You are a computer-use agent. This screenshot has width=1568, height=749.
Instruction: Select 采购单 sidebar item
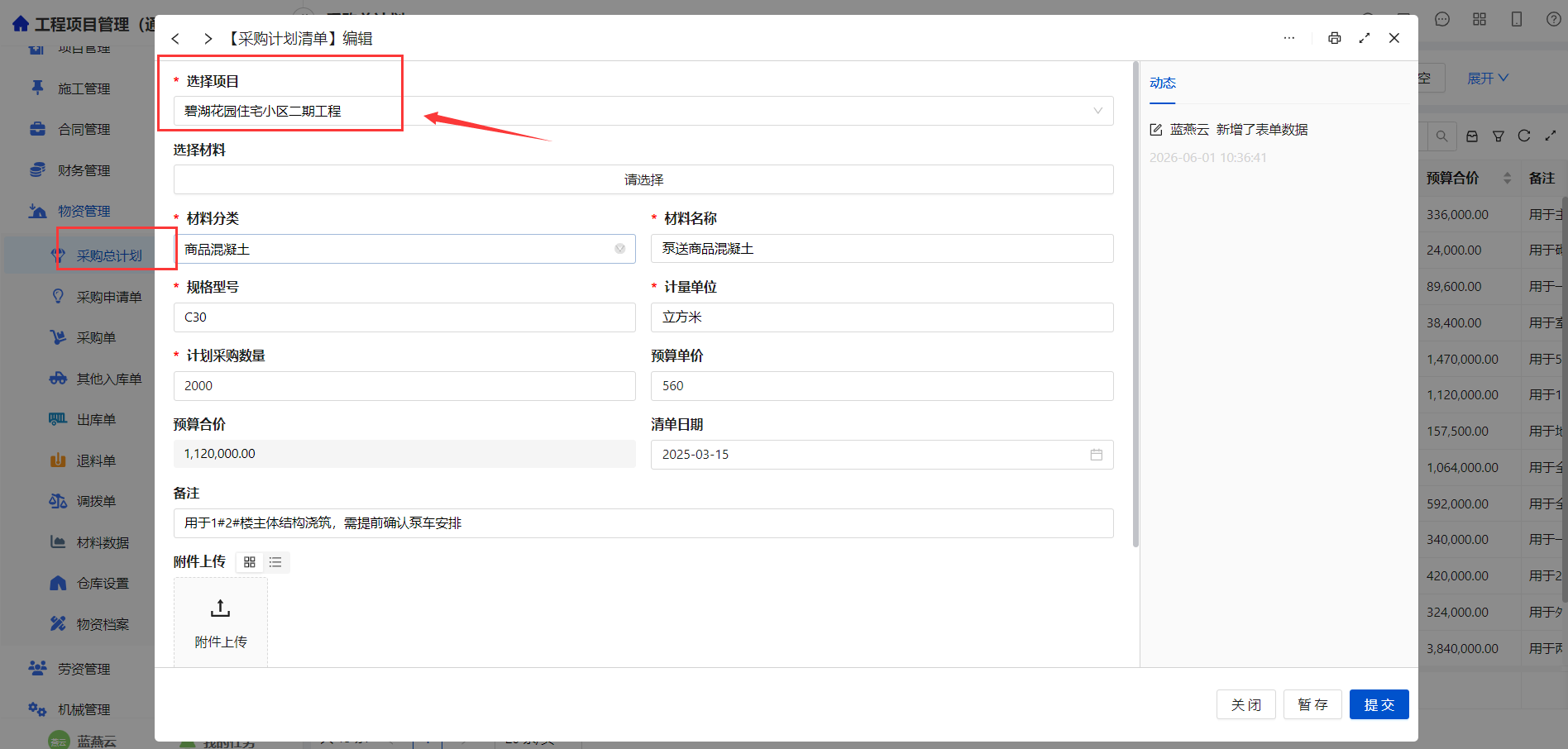(x=96, y=338)
